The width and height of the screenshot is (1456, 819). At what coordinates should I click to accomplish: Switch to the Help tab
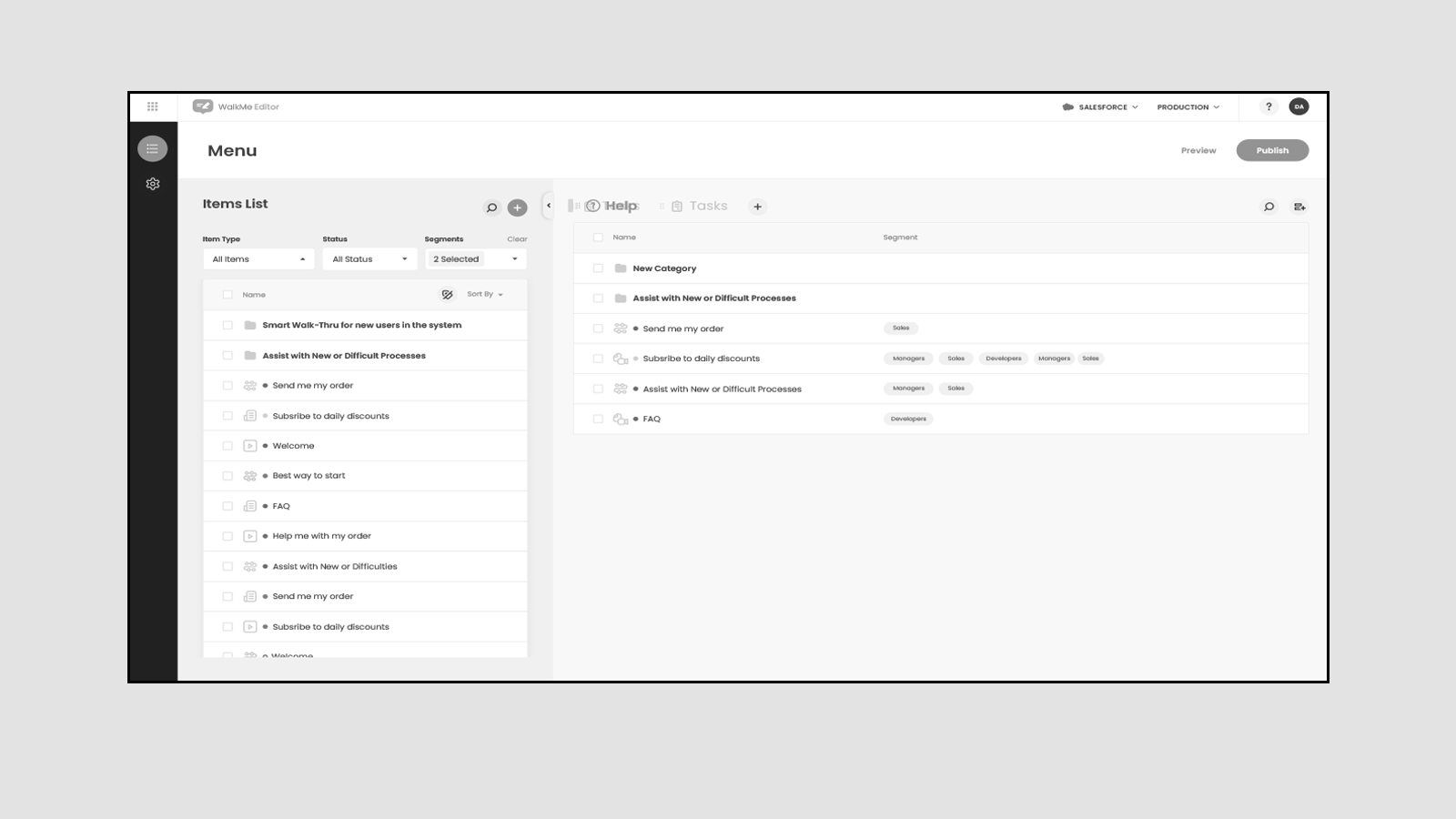pos(612,207)
